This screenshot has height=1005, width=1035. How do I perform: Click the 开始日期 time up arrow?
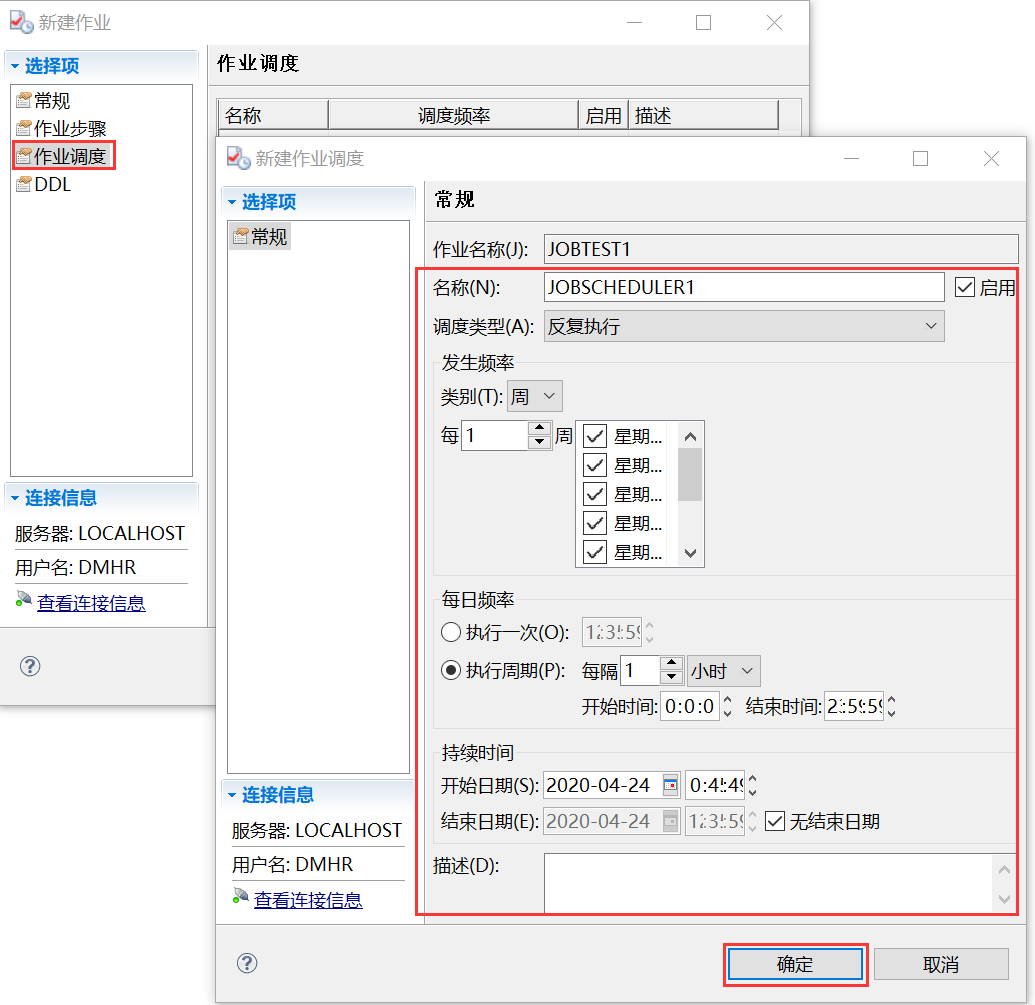point(752,779)
